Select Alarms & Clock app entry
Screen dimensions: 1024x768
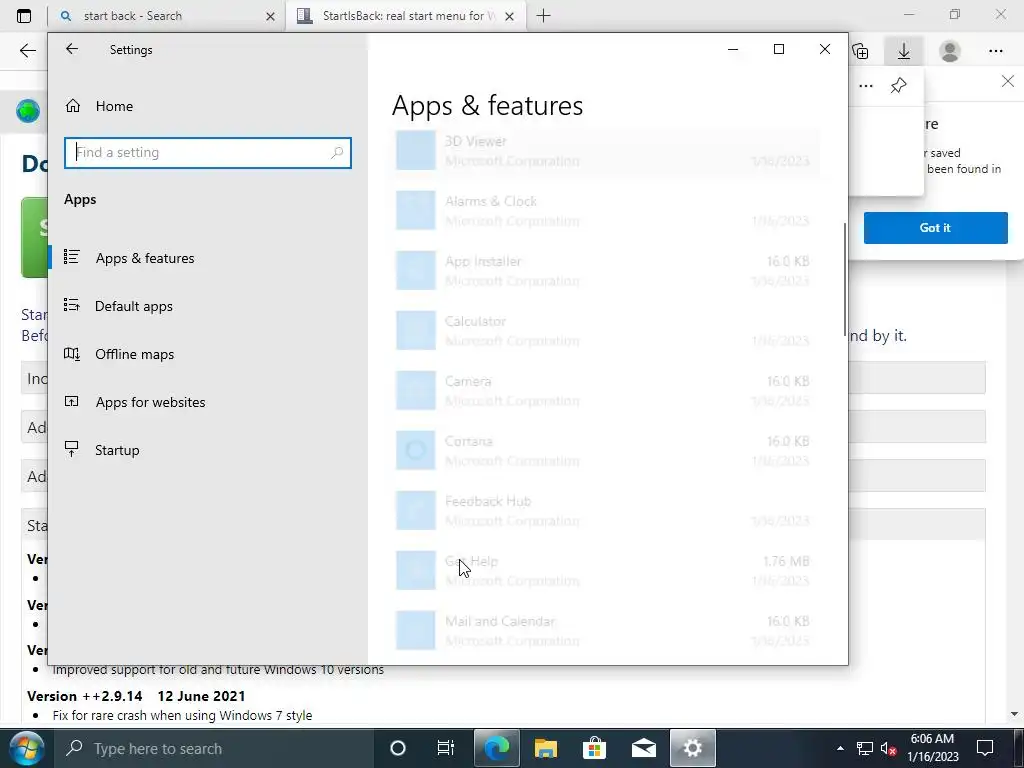(606, 210)
